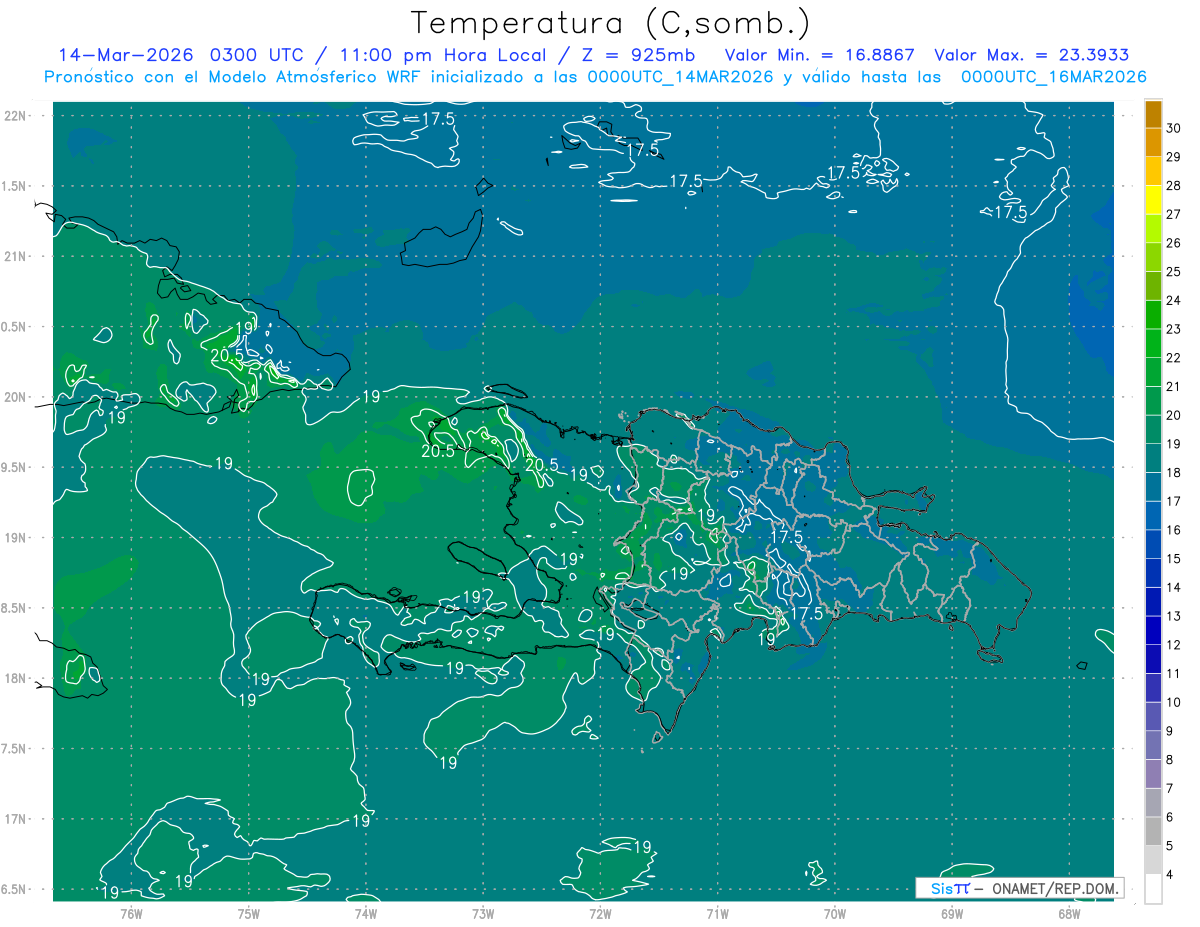Click the 71W longitude axis label
Viewport: 1200px width, 927px height.
pos(717,913)
